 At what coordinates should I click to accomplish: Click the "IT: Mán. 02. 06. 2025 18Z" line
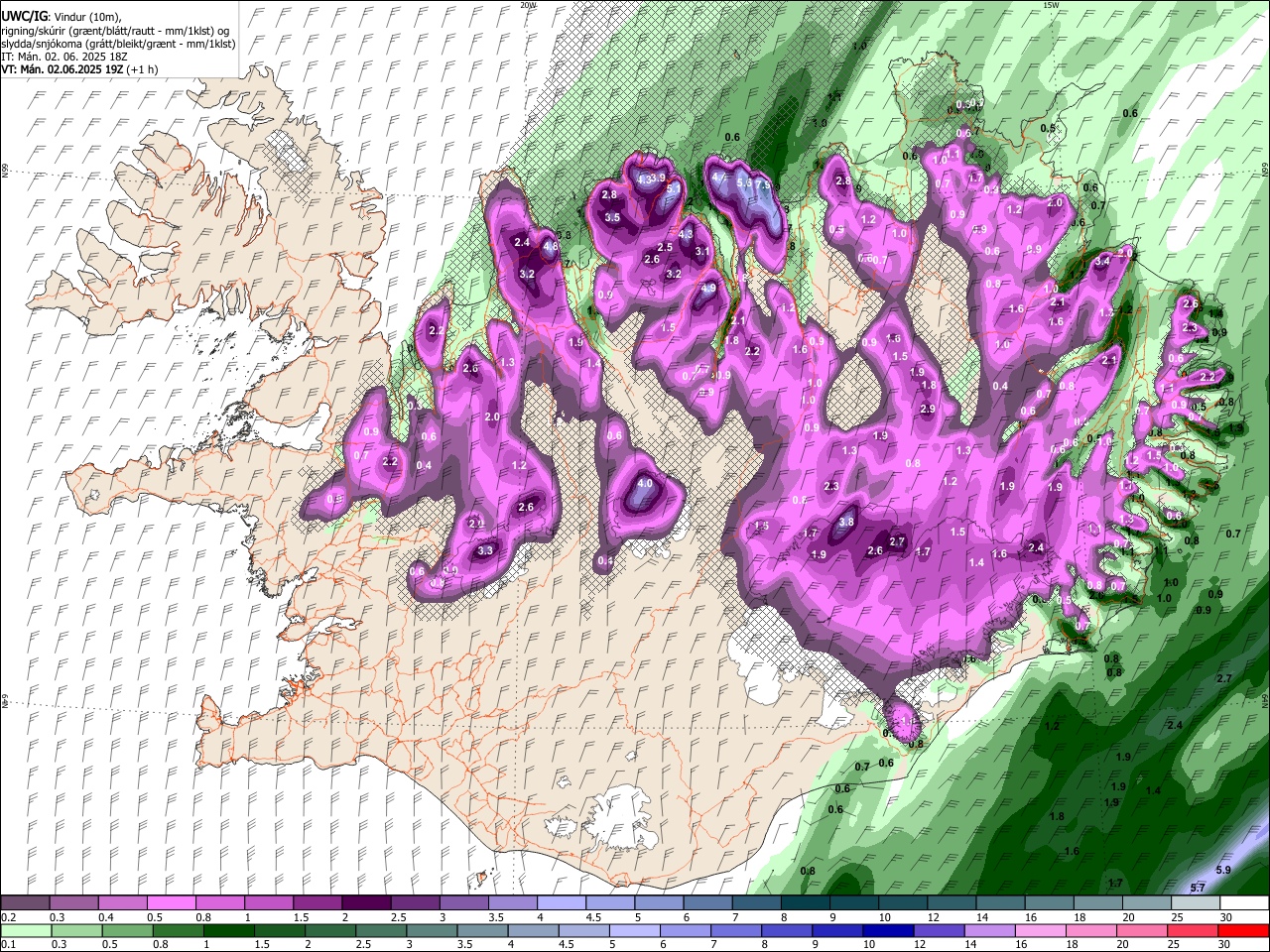(x=64, y=57)
